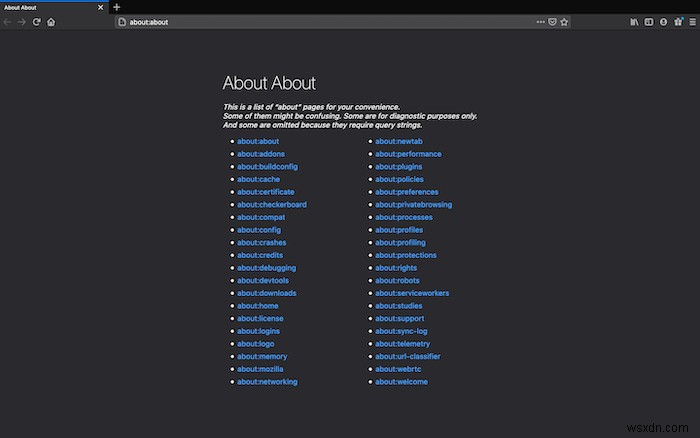700x438 pixels.
Task: Open the about:newtab link
Action: tap(399, 141)
